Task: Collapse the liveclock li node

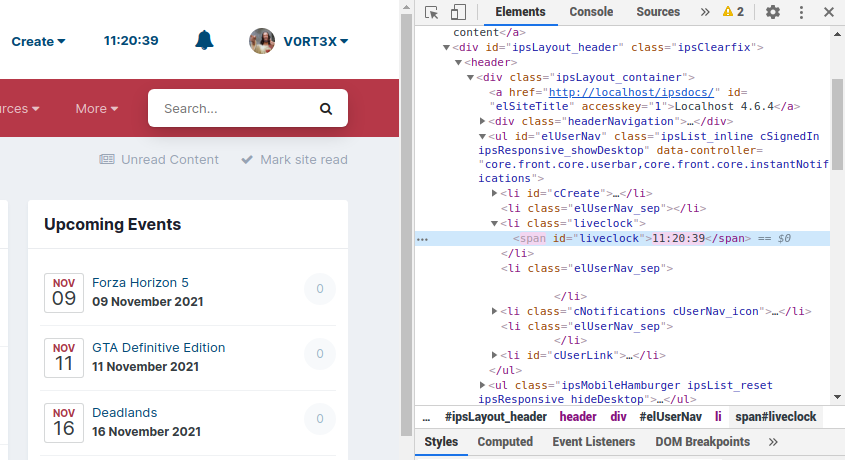Action: coord(494,224)
